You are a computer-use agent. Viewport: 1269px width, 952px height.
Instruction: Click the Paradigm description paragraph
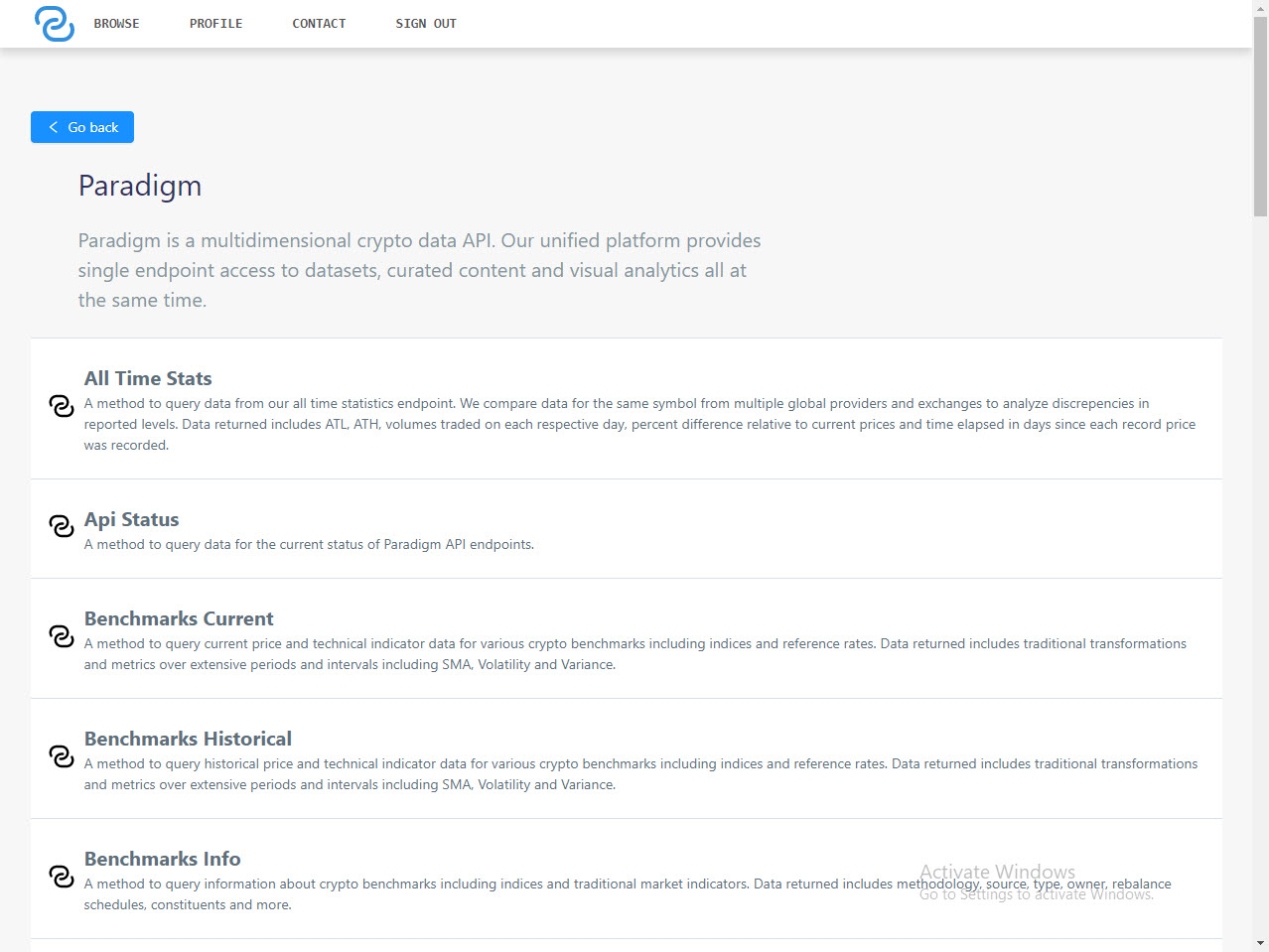coord(420,270)
